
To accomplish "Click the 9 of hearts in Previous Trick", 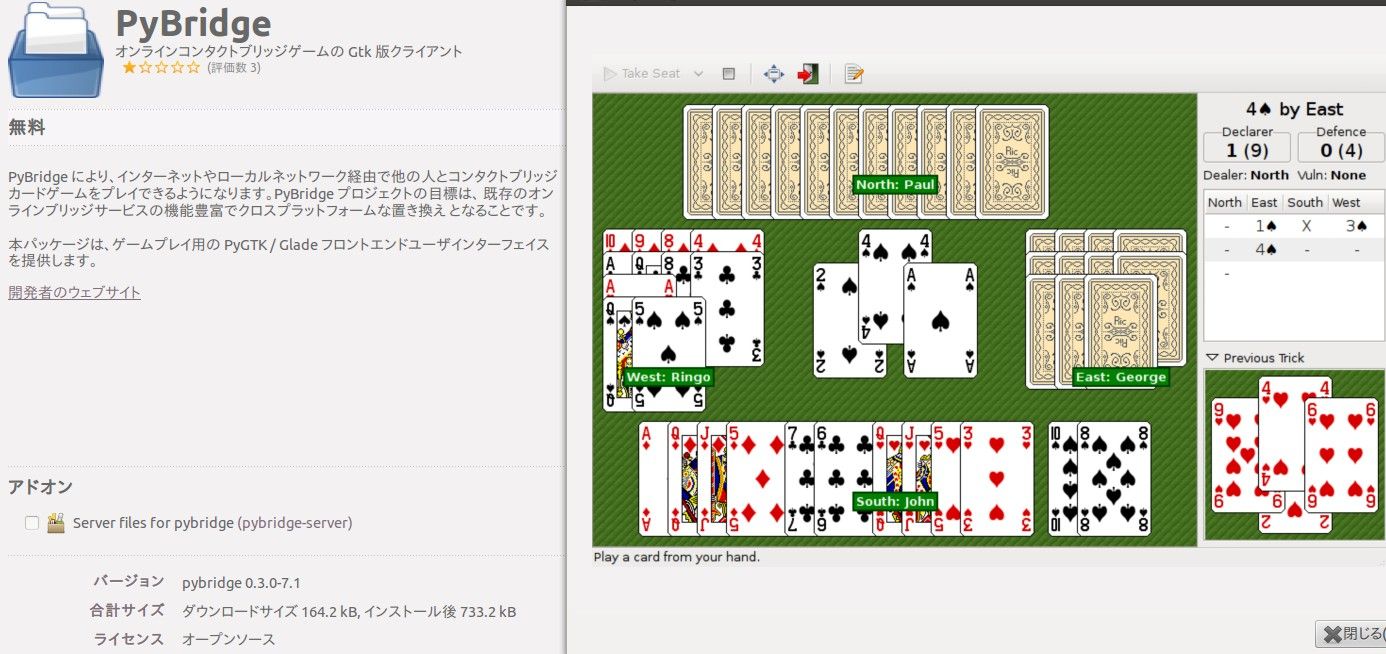I will pyautogui.click(x=1235, y=455).
